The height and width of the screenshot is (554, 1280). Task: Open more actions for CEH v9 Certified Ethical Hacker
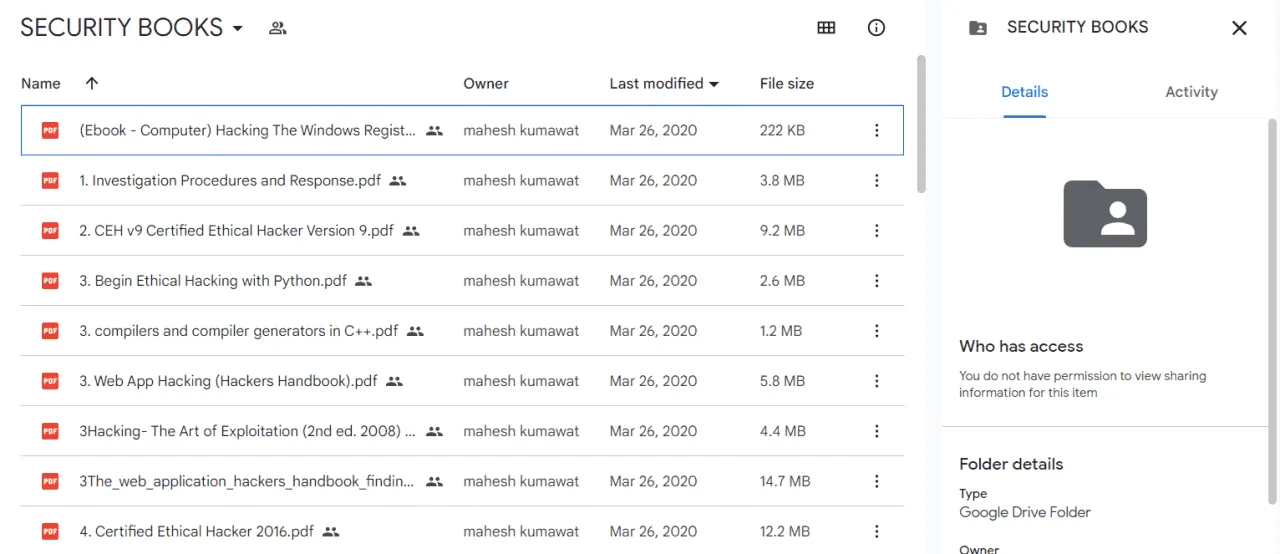(876, 231)
